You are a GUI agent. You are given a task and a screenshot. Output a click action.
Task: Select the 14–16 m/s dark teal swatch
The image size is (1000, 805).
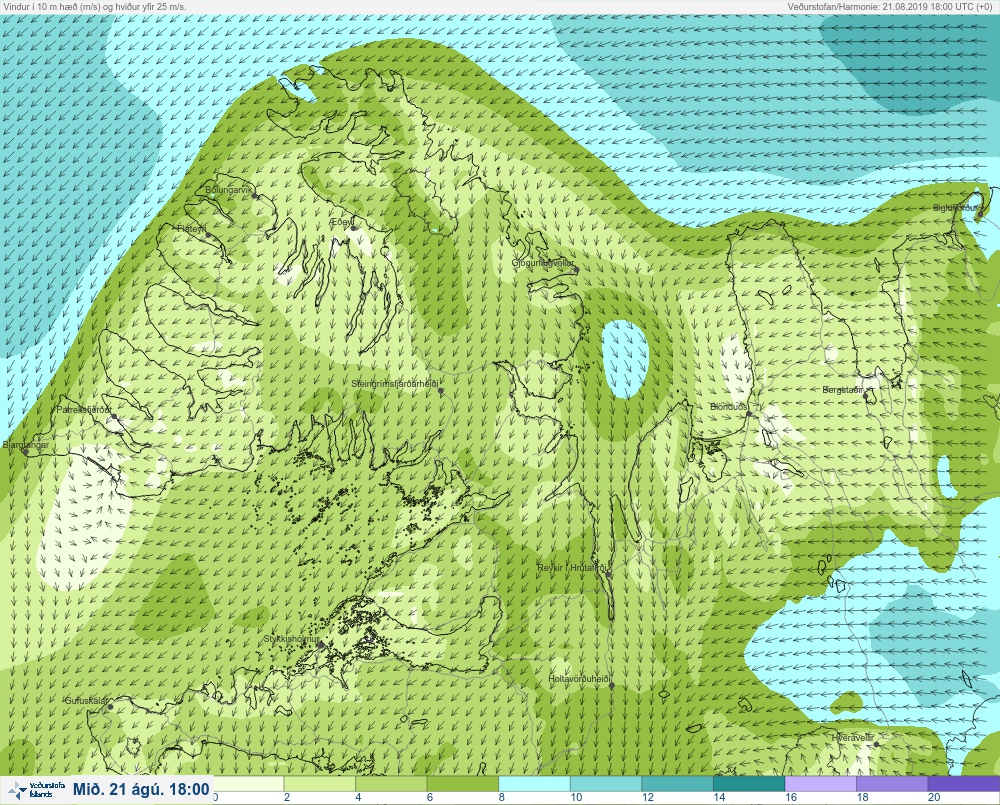[x=749, y=783]
